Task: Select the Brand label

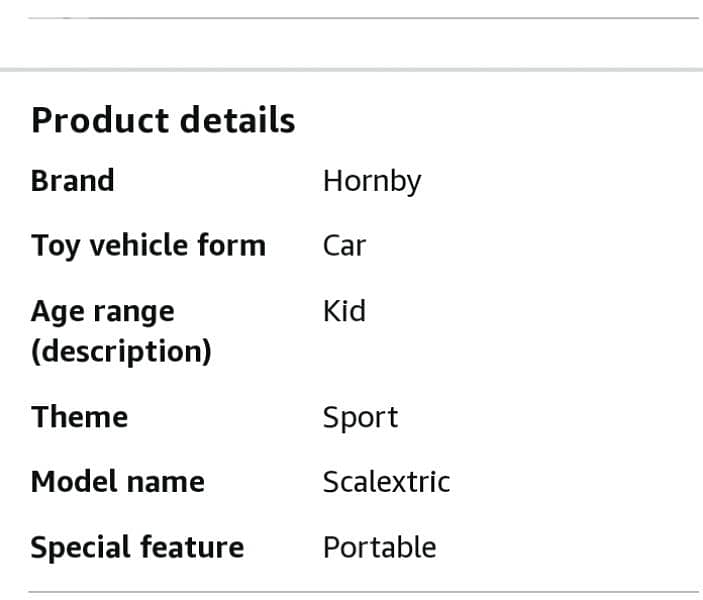Action: pos(72,181)
